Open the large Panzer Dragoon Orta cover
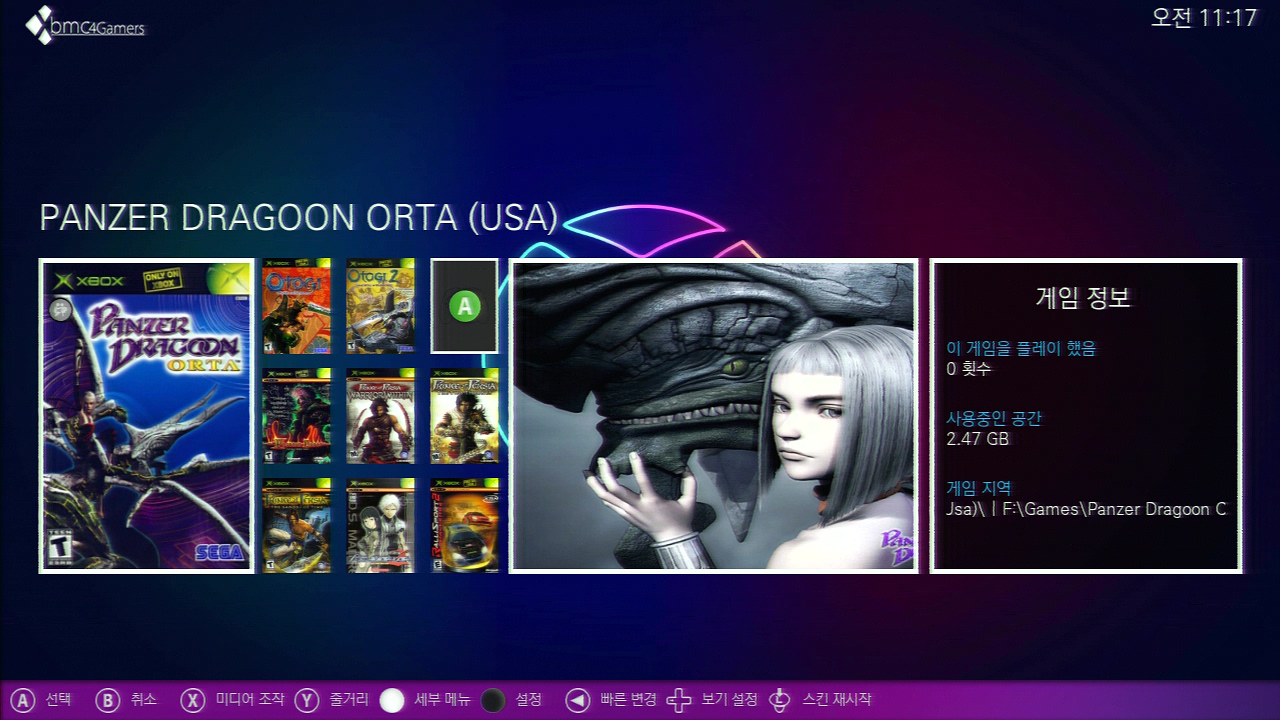 146,416
